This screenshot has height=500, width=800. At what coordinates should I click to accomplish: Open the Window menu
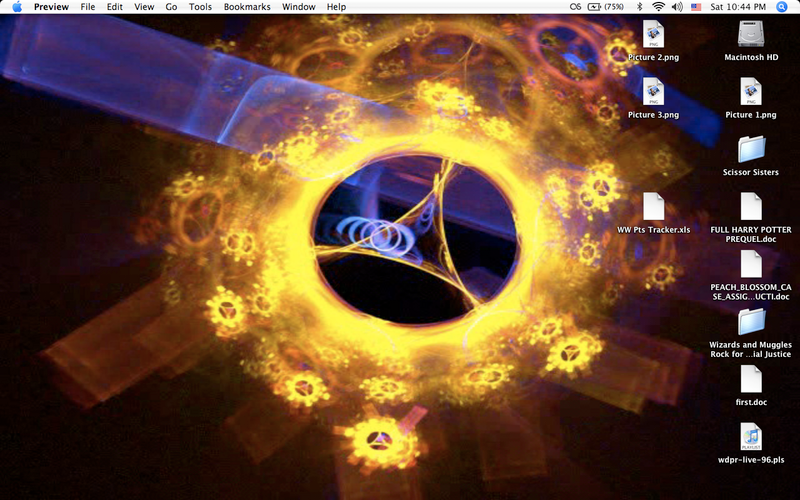[298, 7]
